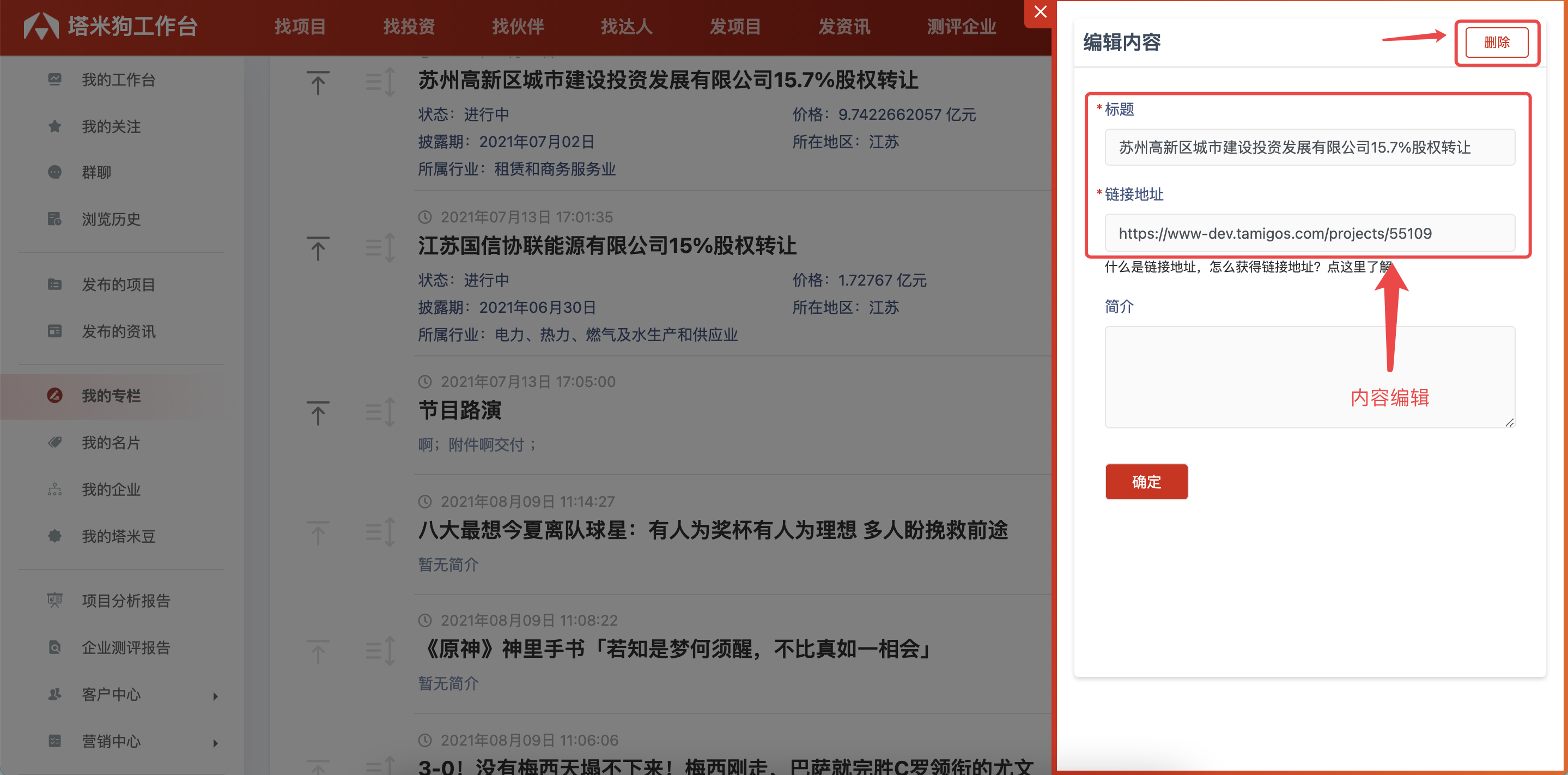Viewport: 1568px width, 775px height.
Task: Pin to top the 八大最想今夏离队球星 article
Action: pyautogui.click(x=318, y=532)
